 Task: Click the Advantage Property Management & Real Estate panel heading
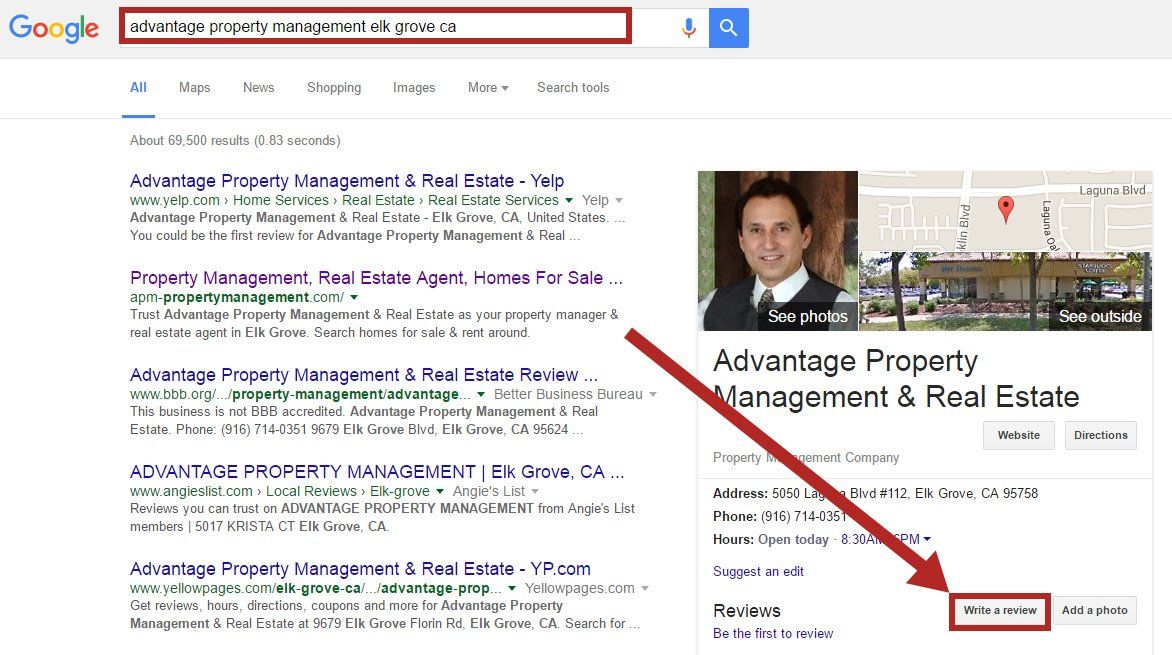coord(896,379)
